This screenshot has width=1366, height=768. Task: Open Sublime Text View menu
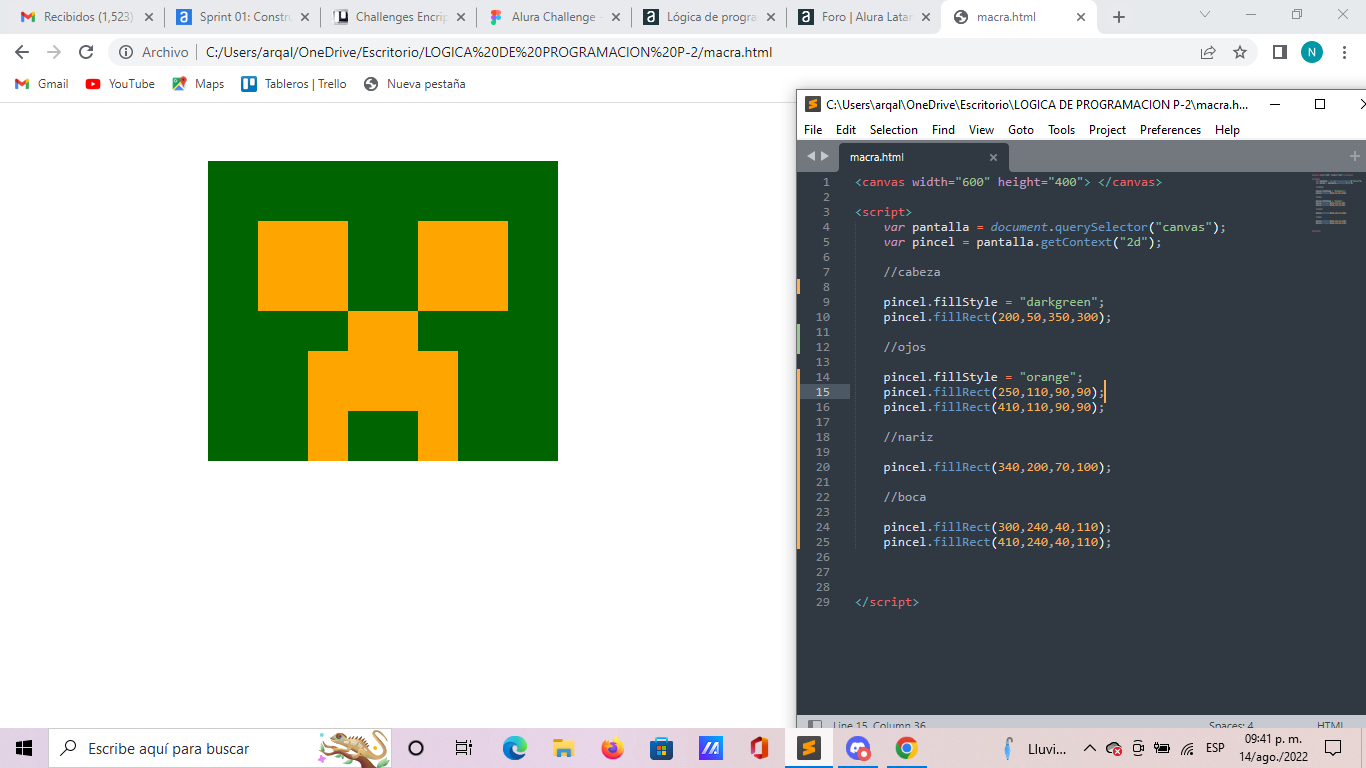click(982, 130)
